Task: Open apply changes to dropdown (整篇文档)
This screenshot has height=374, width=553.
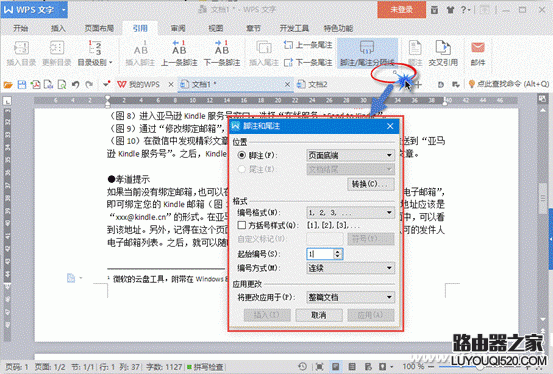Action: pyautogui.click(x=350, y=297)
